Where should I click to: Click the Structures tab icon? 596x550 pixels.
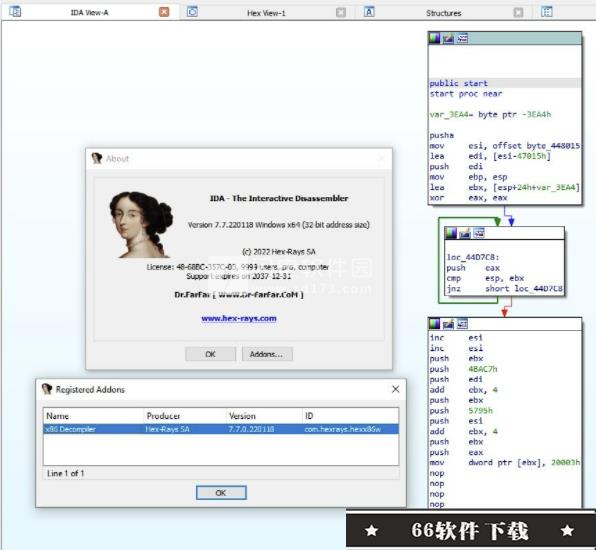(369, 12)
